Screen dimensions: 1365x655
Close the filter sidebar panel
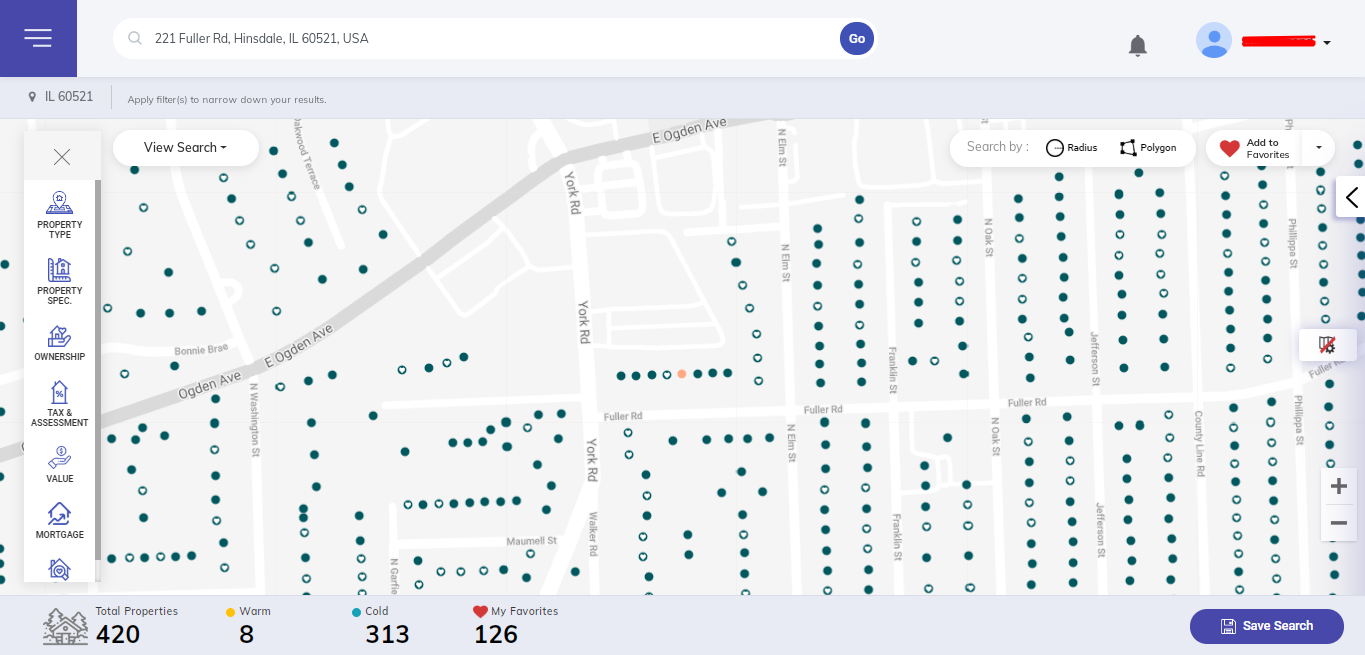click(x=62, y=157)
